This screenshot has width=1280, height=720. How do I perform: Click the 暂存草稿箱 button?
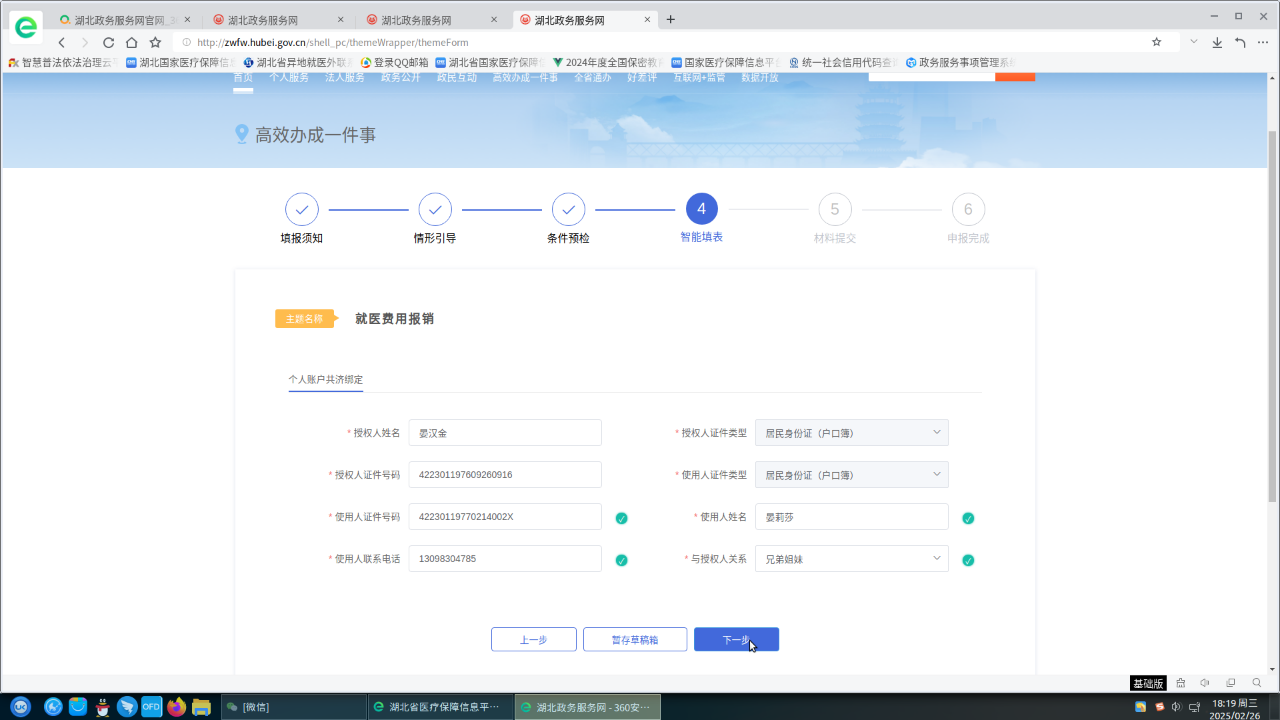pyautogui.click(x=635, y=640)
